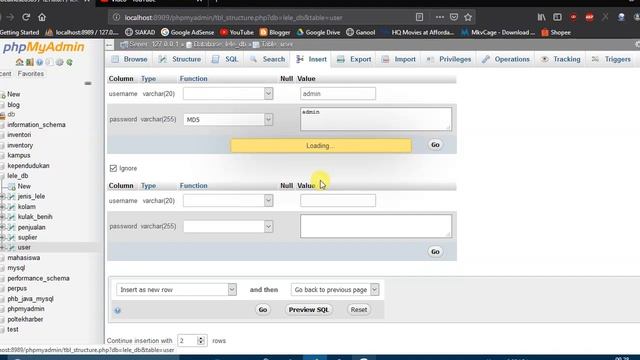Select the kulak_benih table
This screenshot has width=640, height=360.
pos(35,217)
